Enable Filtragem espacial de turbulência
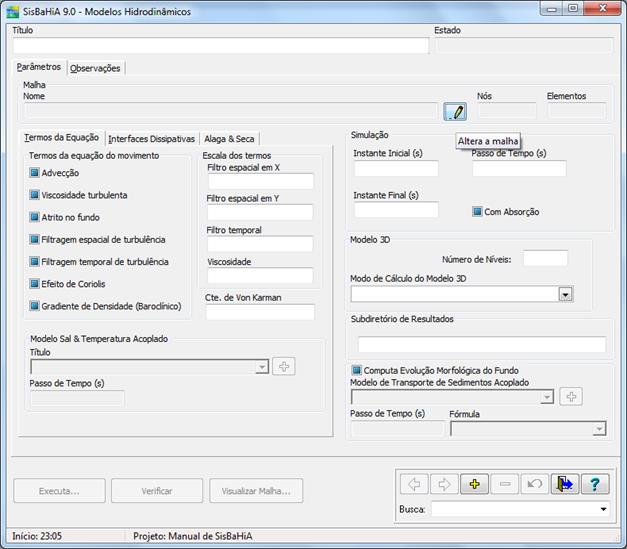The height and width of the screenshot is (549, 627). 34,240
